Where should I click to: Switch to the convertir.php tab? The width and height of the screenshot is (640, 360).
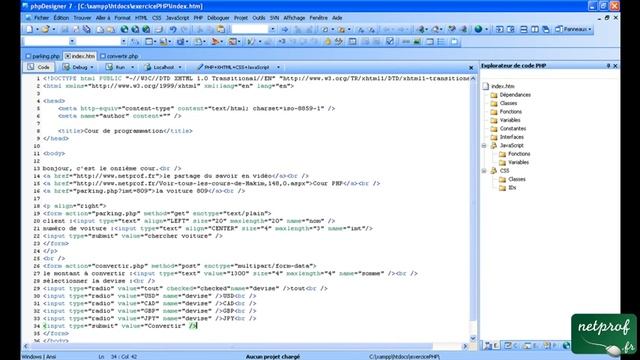tap(119, 56)
